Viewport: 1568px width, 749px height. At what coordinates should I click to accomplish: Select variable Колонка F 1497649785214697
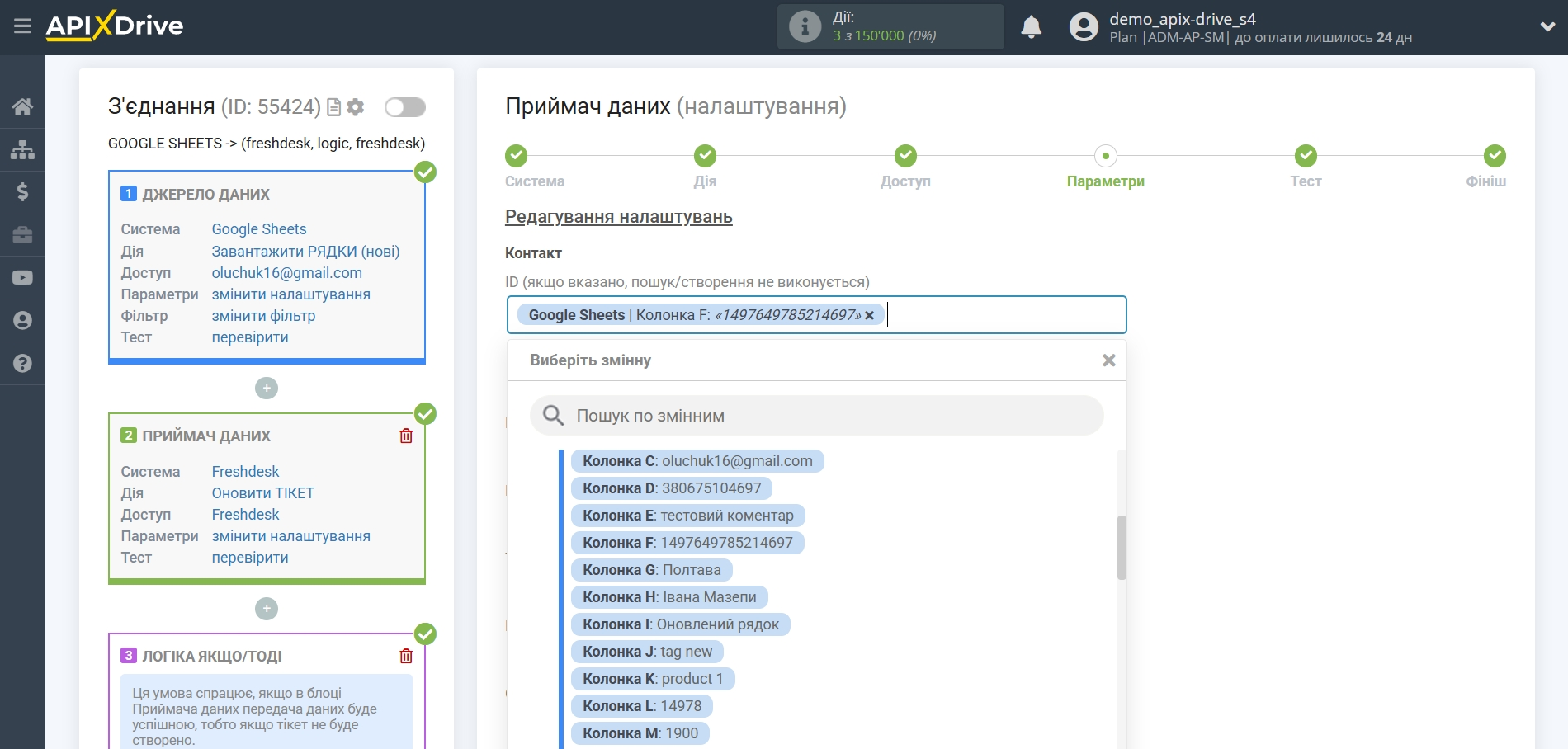pos(687,543)
